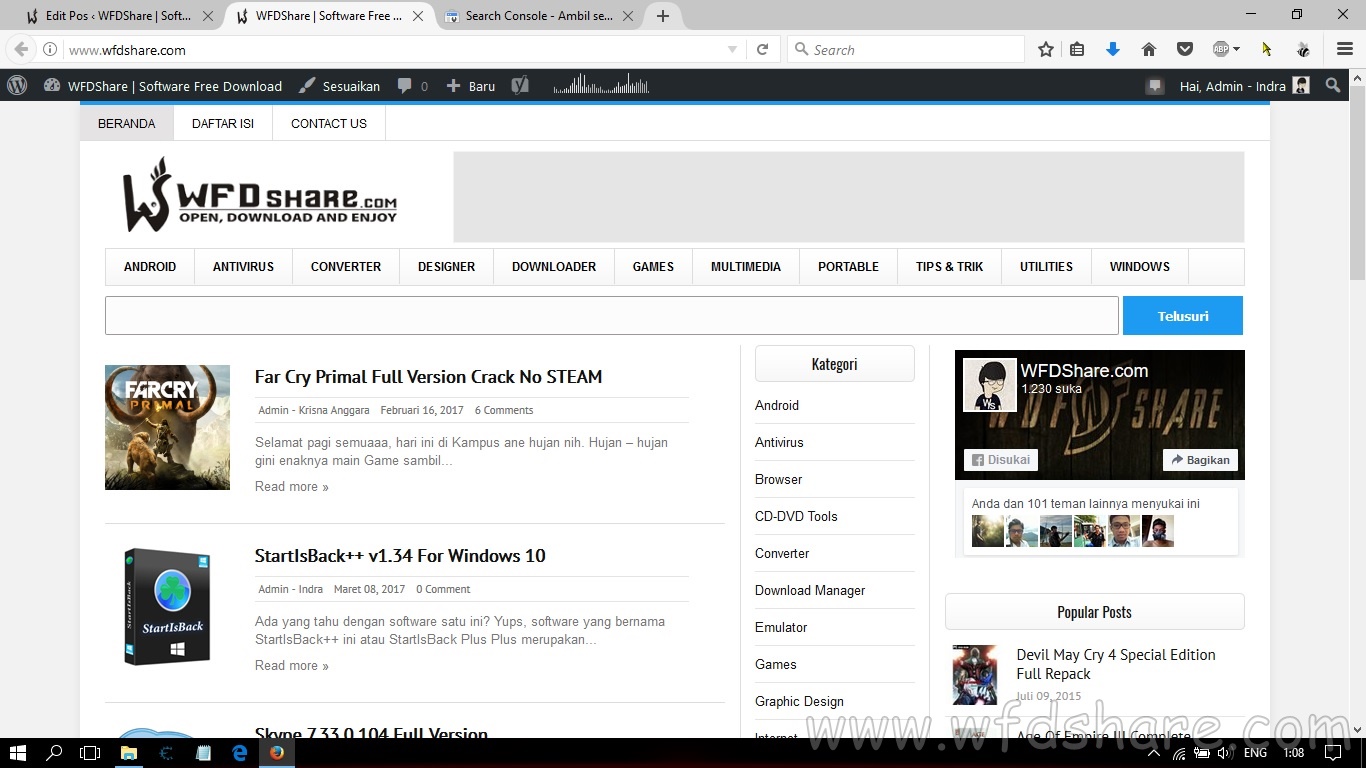Viewport: 1366px width, 768px height.
Task: Open the bookmarks list icon
Action: 1077,49
